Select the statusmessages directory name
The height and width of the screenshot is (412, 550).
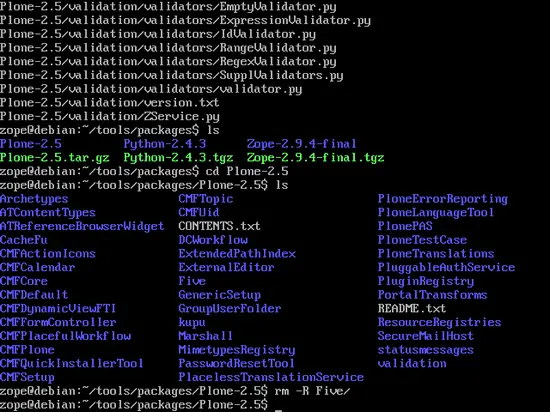click(426, 350)
